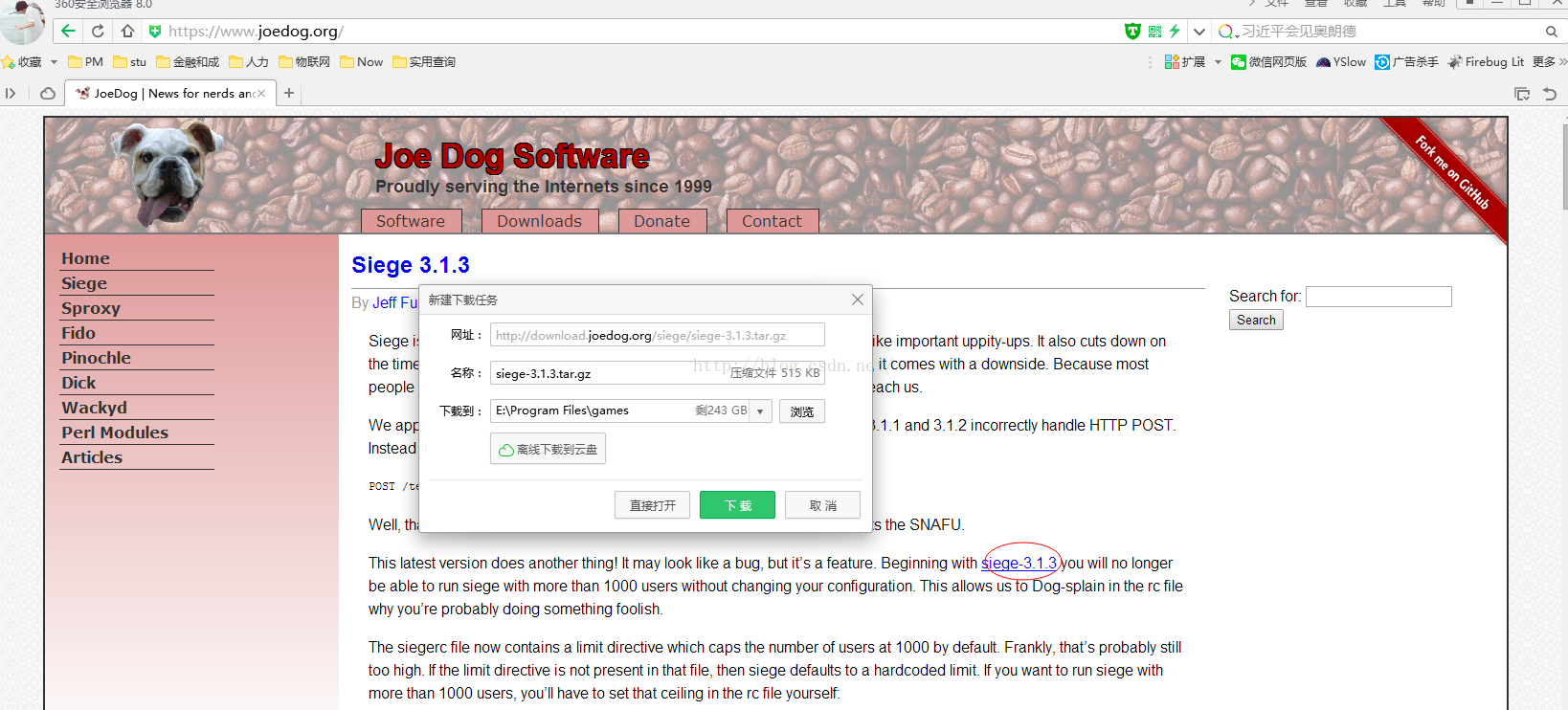Click the 取消 cancel button
The image size is (1568, 710).
[x=822, y=505]
